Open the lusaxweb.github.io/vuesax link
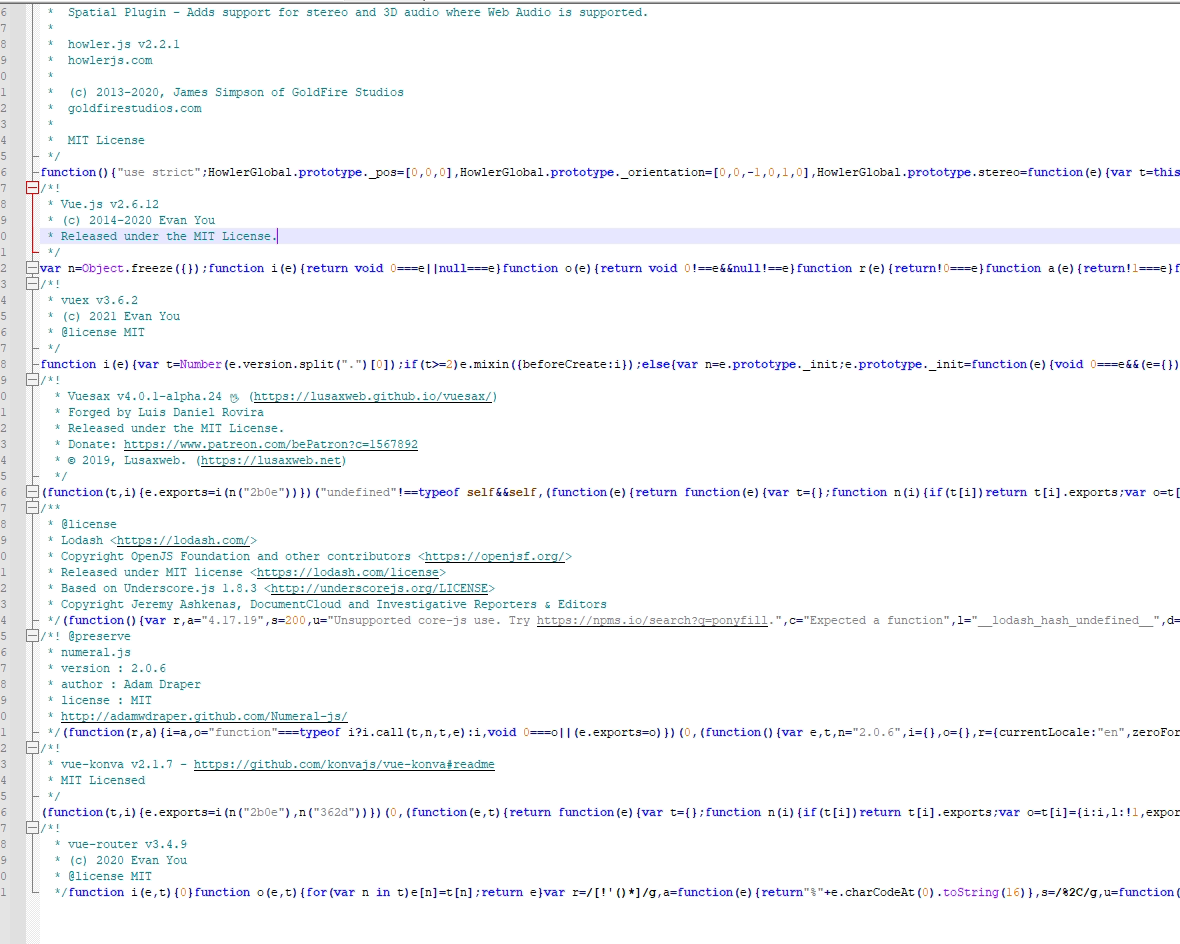1180x944 pixels. 373,397
